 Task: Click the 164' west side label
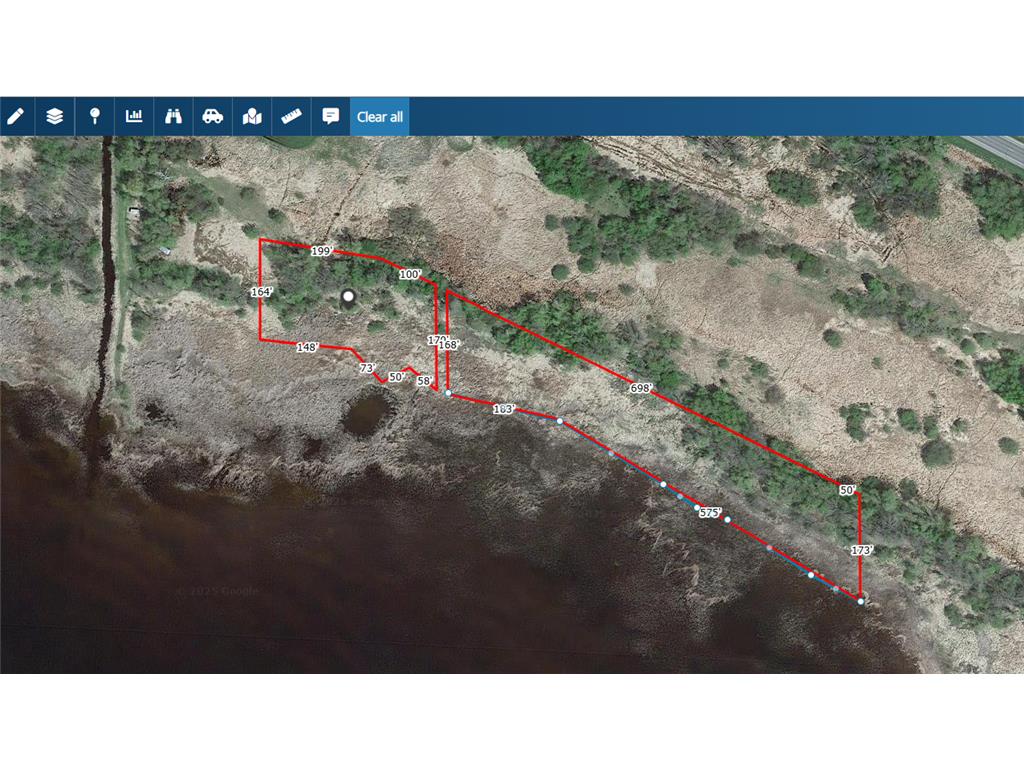click(x=261, y=292)
